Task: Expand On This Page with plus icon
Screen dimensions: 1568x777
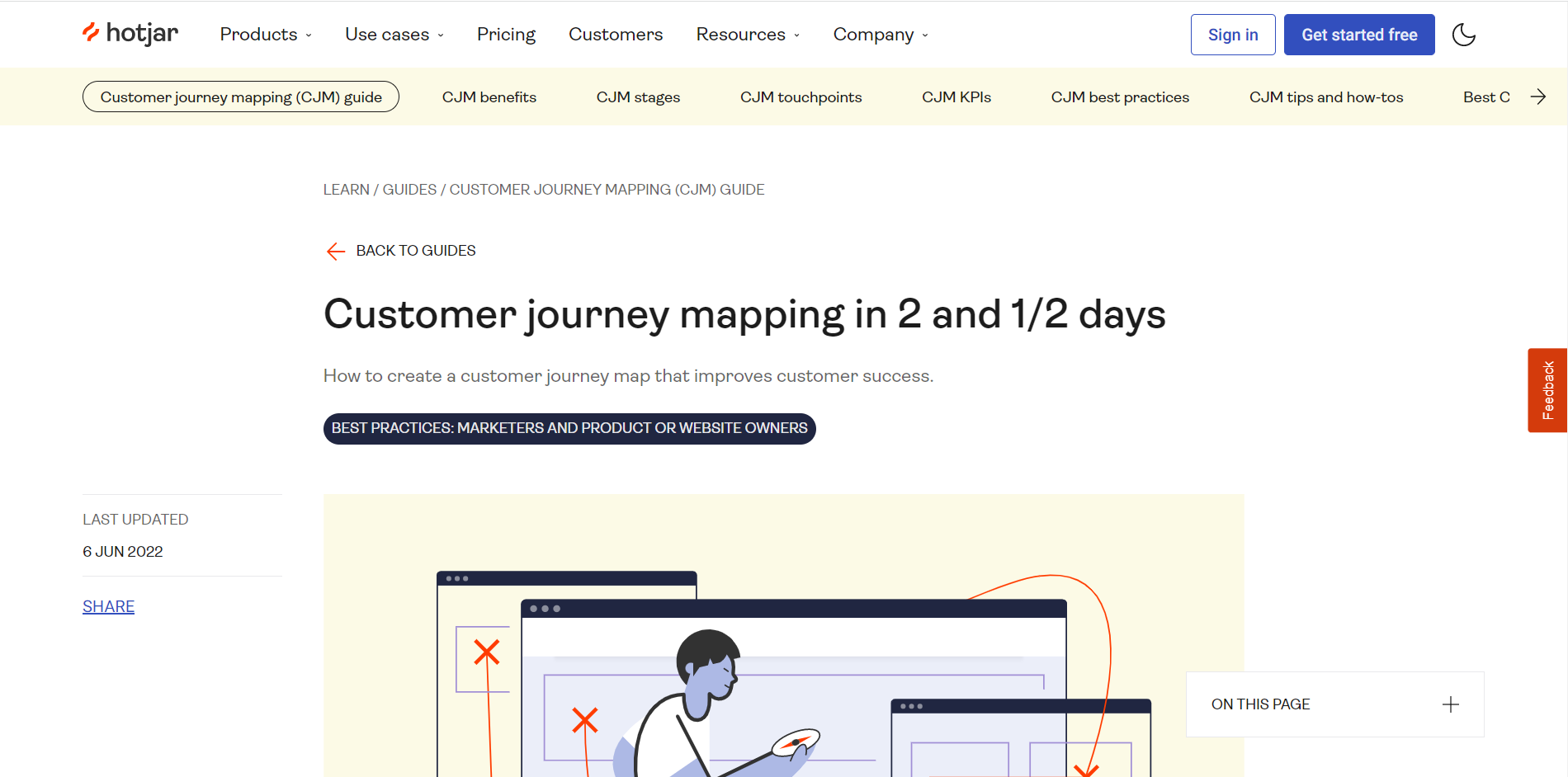Action: click(1450, 704)
